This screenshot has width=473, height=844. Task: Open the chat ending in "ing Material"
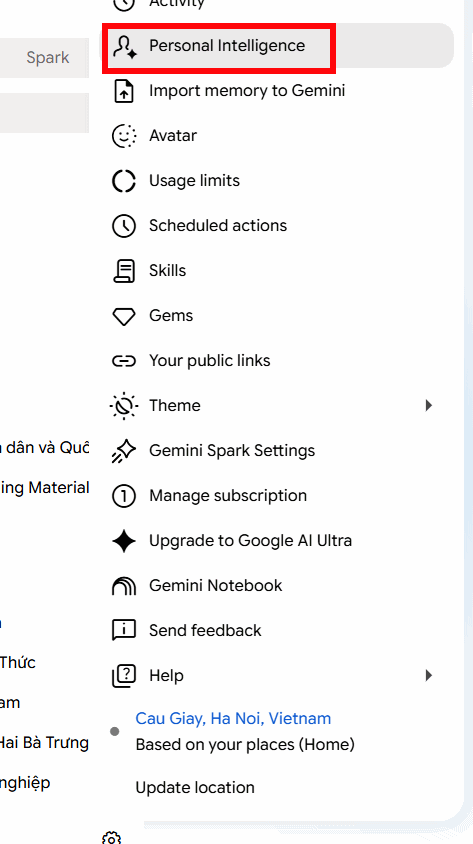(45, 488)
